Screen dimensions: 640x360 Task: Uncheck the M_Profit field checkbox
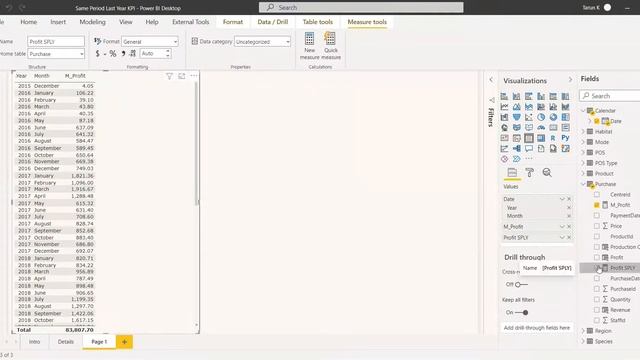tap(597, 205)
